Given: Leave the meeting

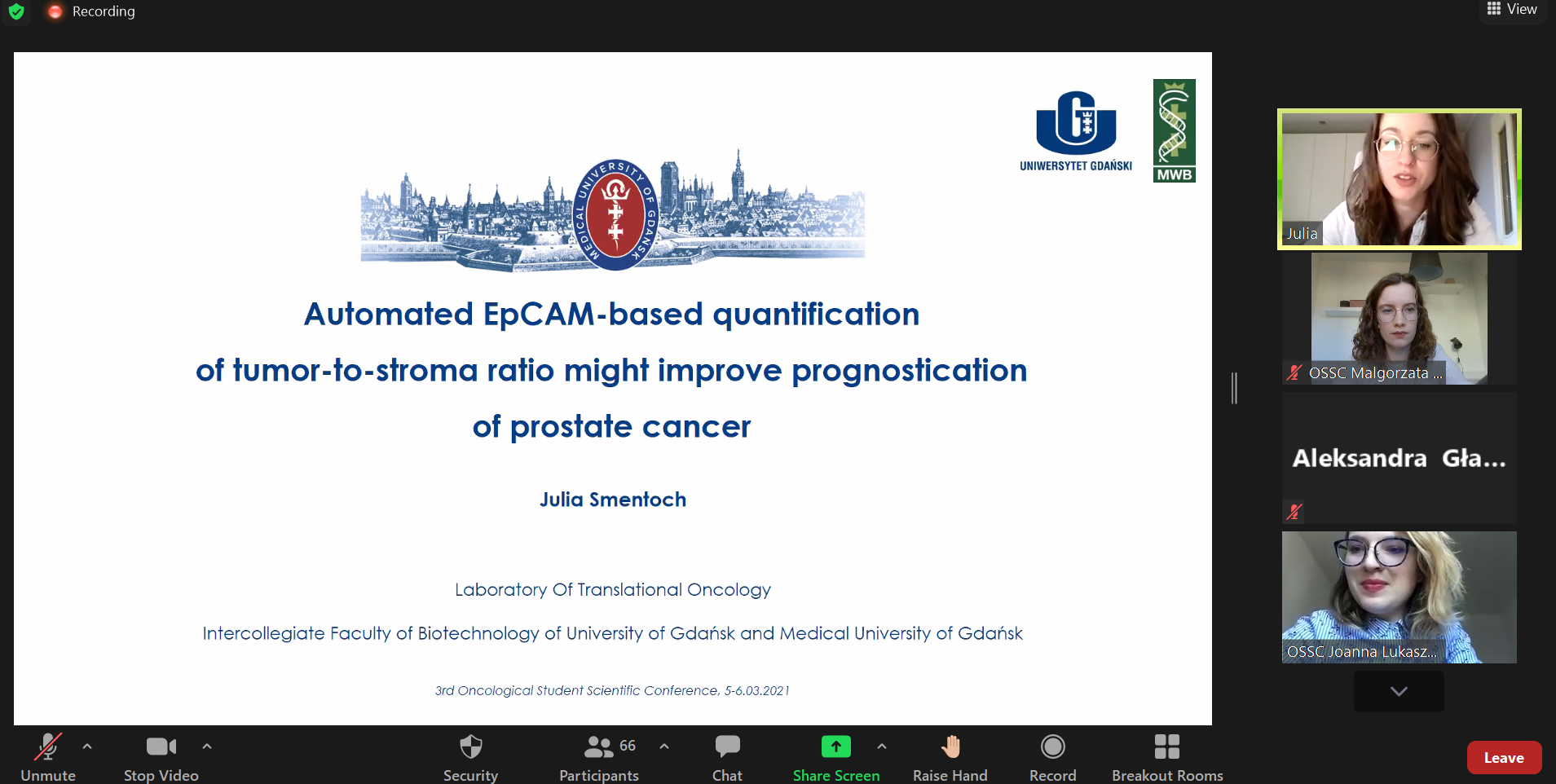Looking at the screenshot, I should click(1504, 758).
